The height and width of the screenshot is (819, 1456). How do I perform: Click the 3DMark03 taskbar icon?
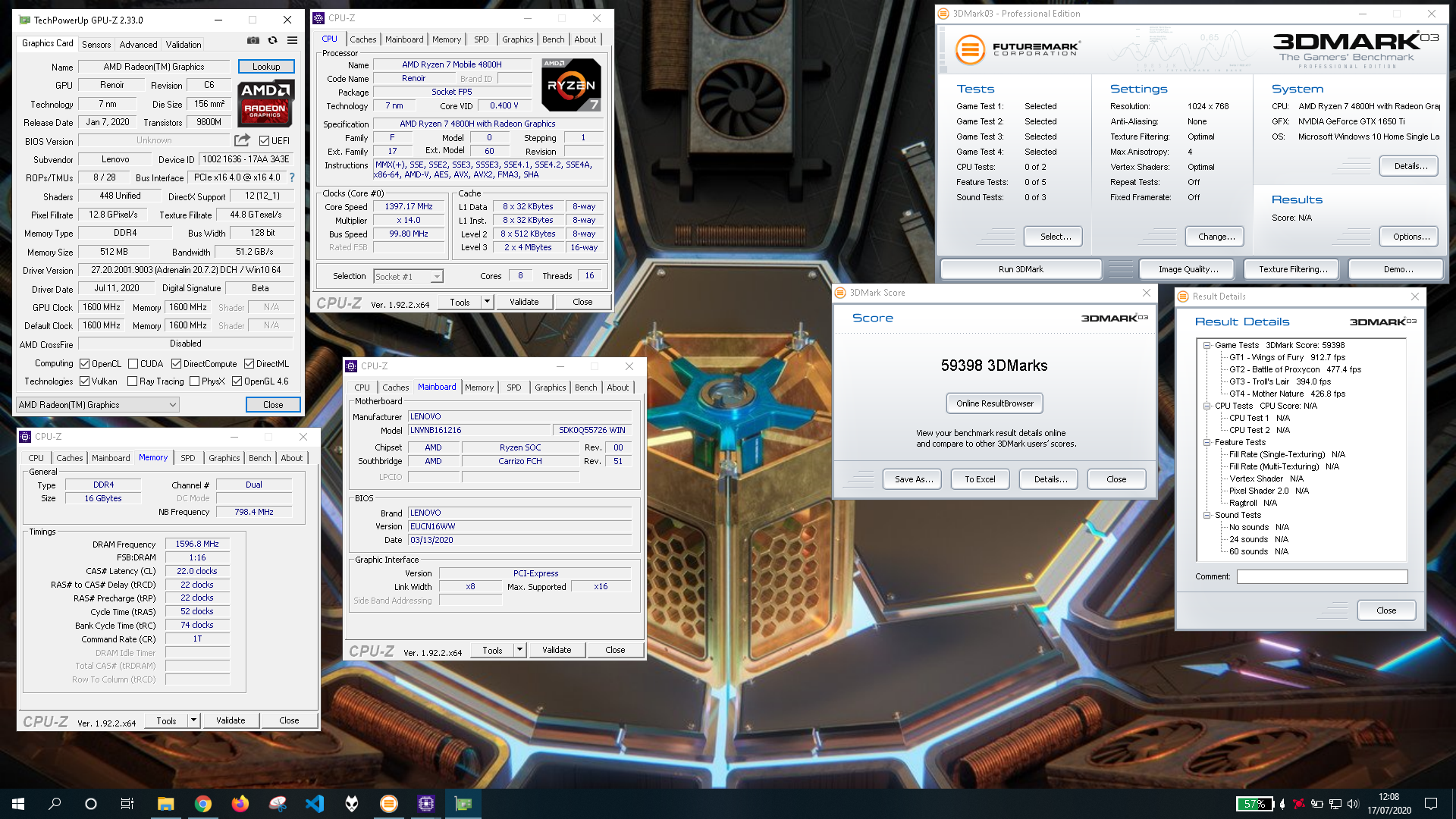pos(389,804)
